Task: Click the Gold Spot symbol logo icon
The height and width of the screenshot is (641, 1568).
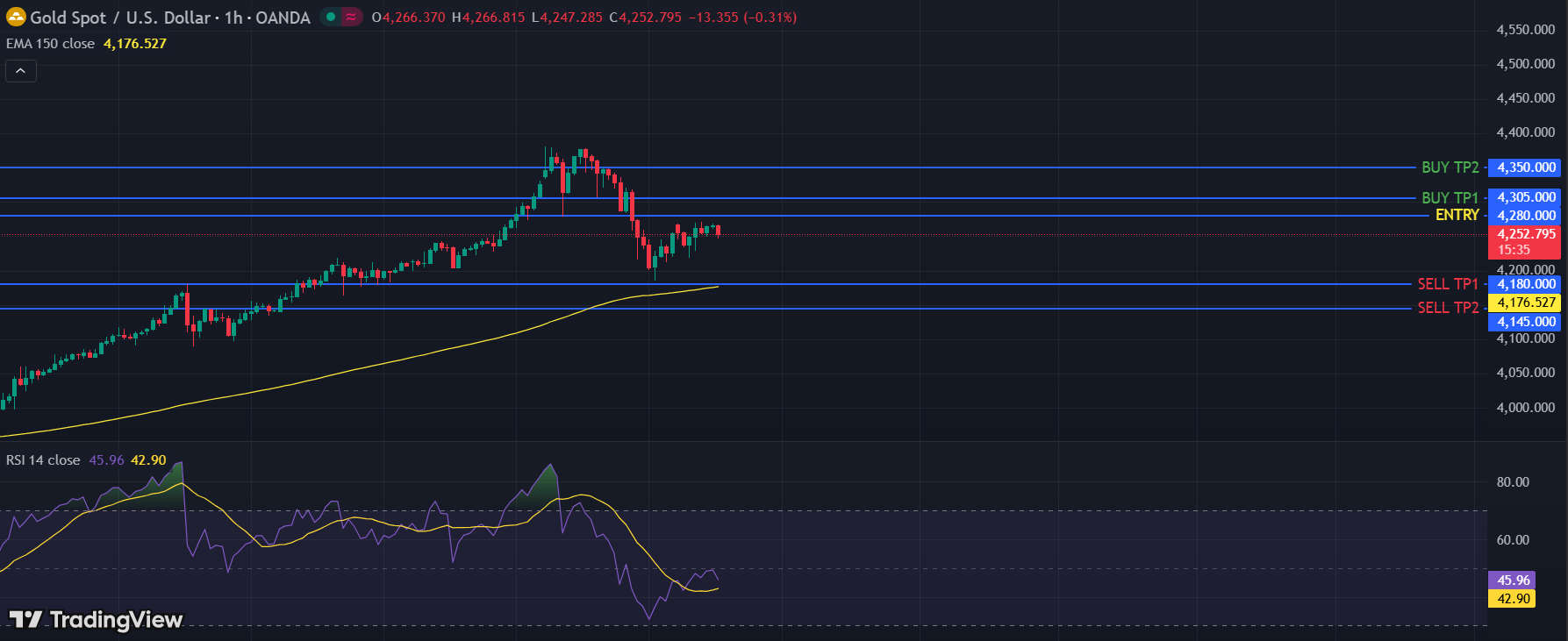Action: point(16,17)
